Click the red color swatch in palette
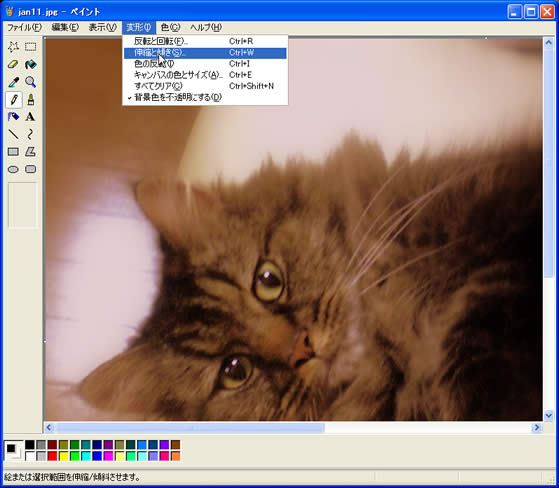 pyautogui.click(x=52, y=456)
